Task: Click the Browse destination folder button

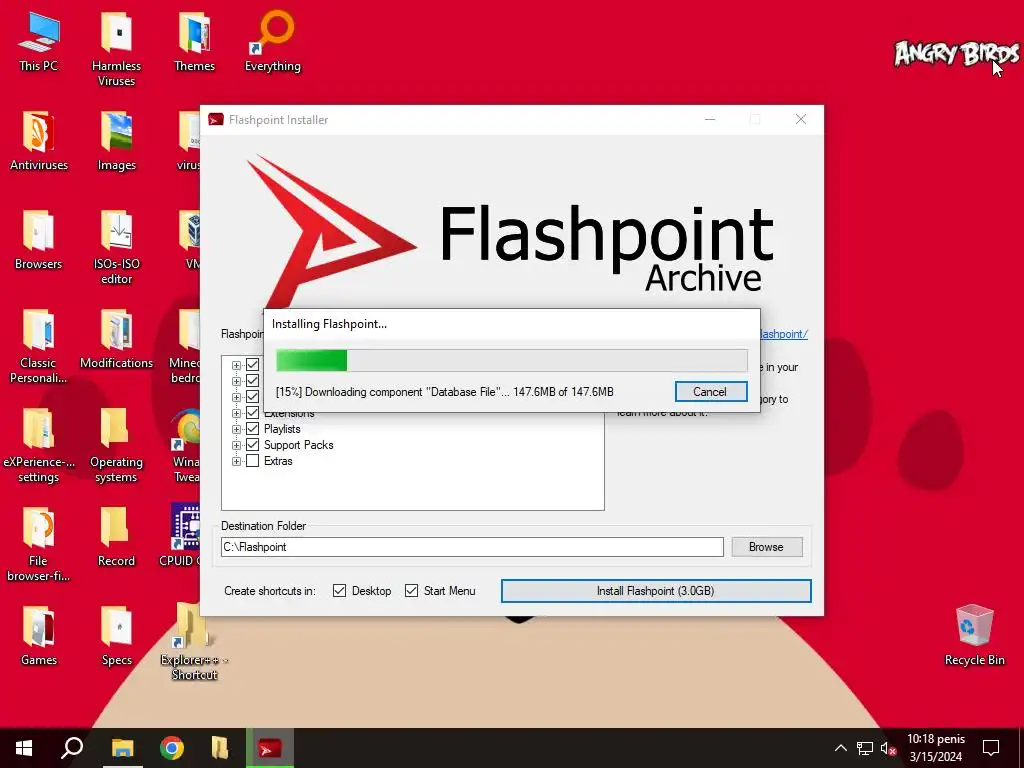Action: [x=767, y=547]
